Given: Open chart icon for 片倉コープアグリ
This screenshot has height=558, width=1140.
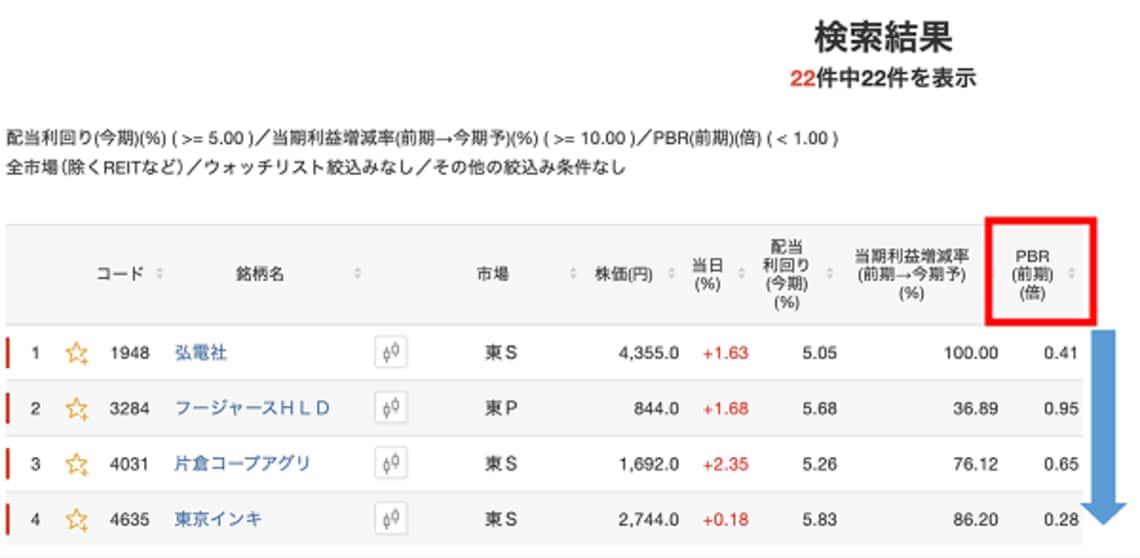Looking at the screenshot, I should 391,463.
